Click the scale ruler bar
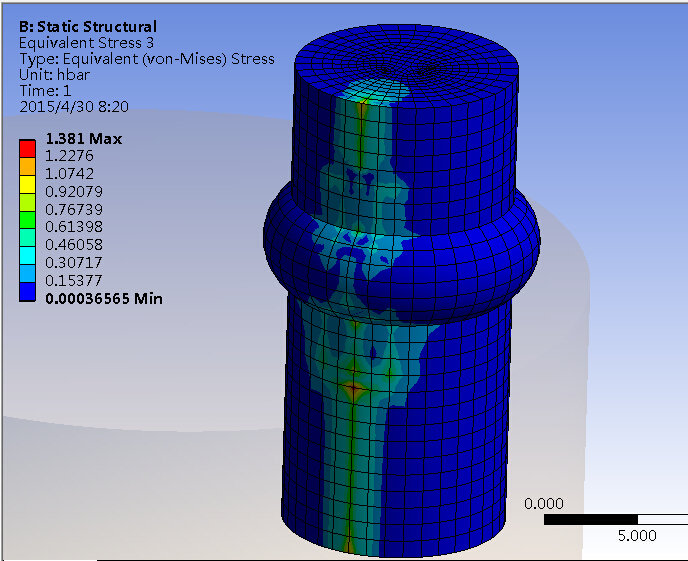The width and height of the screenshot is (688, 561). [616, 520]
